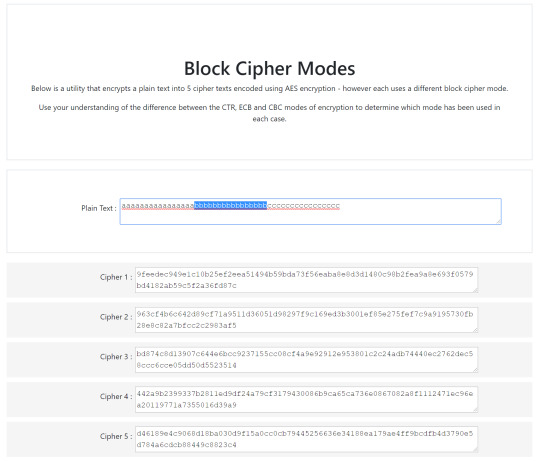Click the highlighted bbbb text selection
This screenshot has width=540, height=461.
pyautogui.click(x=230, y=206)
